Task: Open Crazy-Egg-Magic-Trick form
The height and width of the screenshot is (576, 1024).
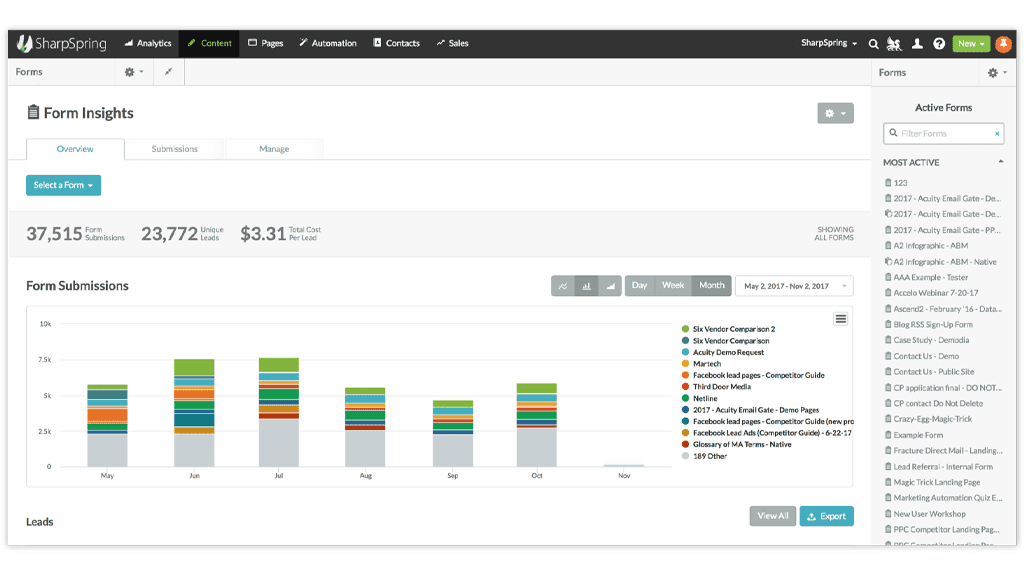Action: 928,419
